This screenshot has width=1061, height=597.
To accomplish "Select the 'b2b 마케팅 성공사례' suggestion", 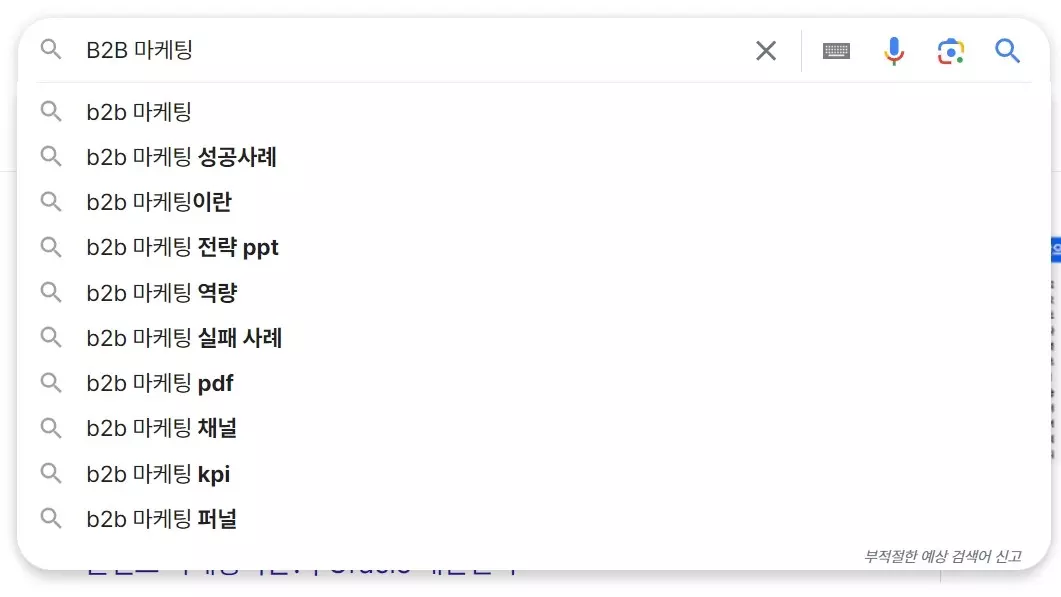I will click(180, 157).
